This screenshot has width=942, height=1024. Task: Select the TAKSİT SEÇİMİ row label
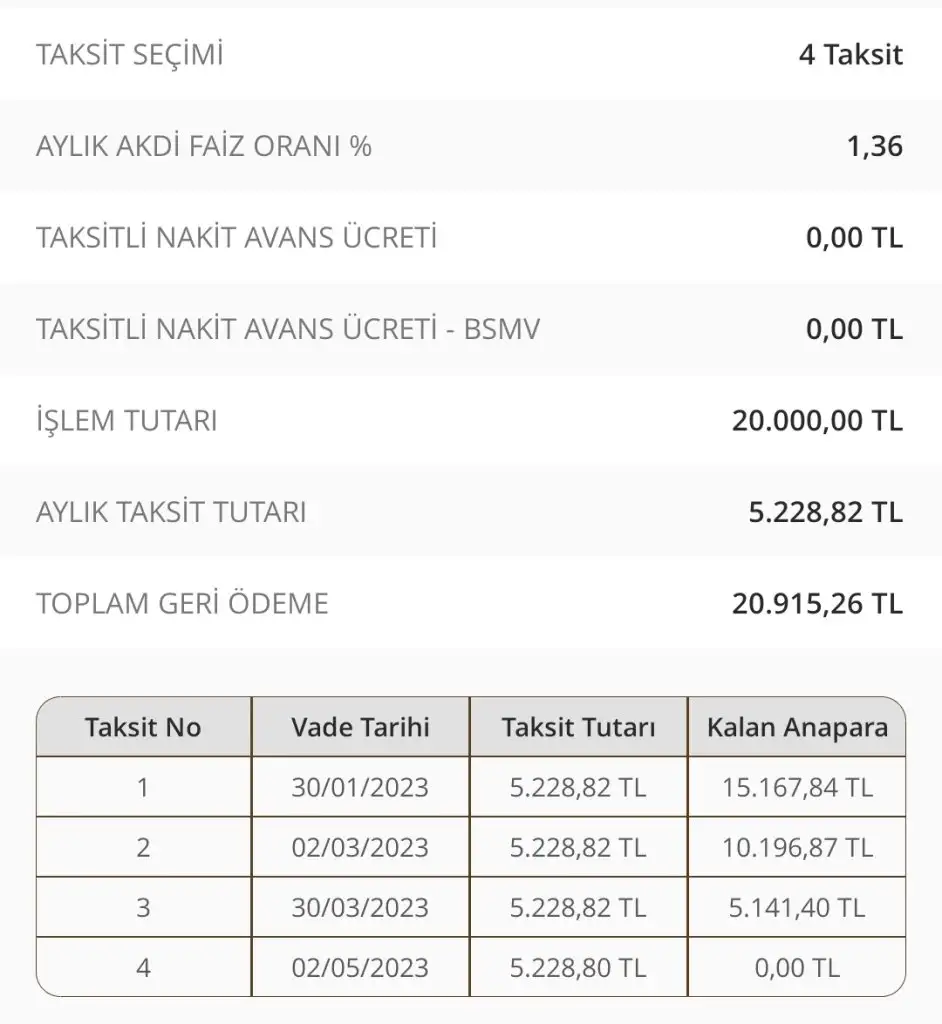coord(130,55)
